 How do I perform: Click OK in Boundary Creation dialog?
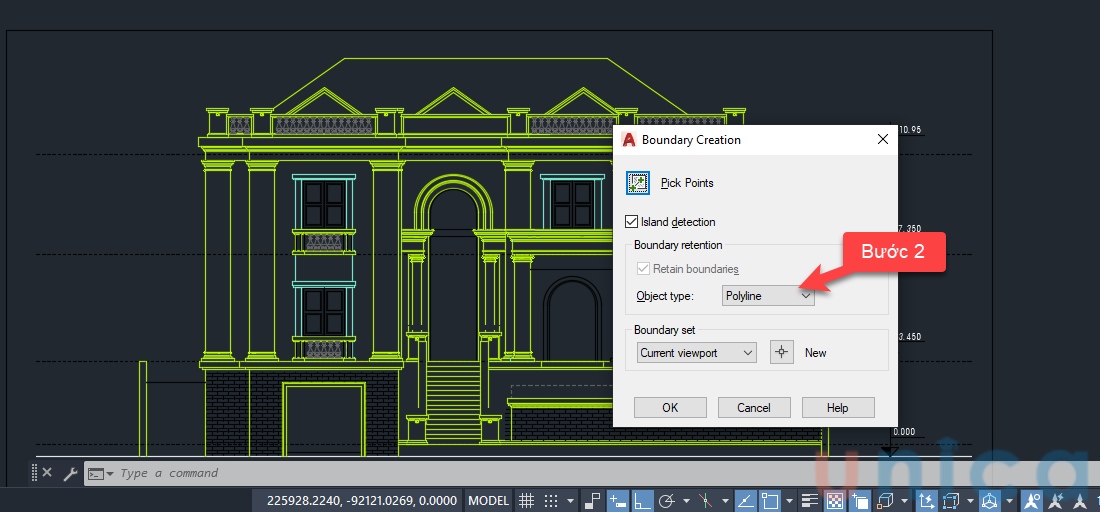click(670, 408)
